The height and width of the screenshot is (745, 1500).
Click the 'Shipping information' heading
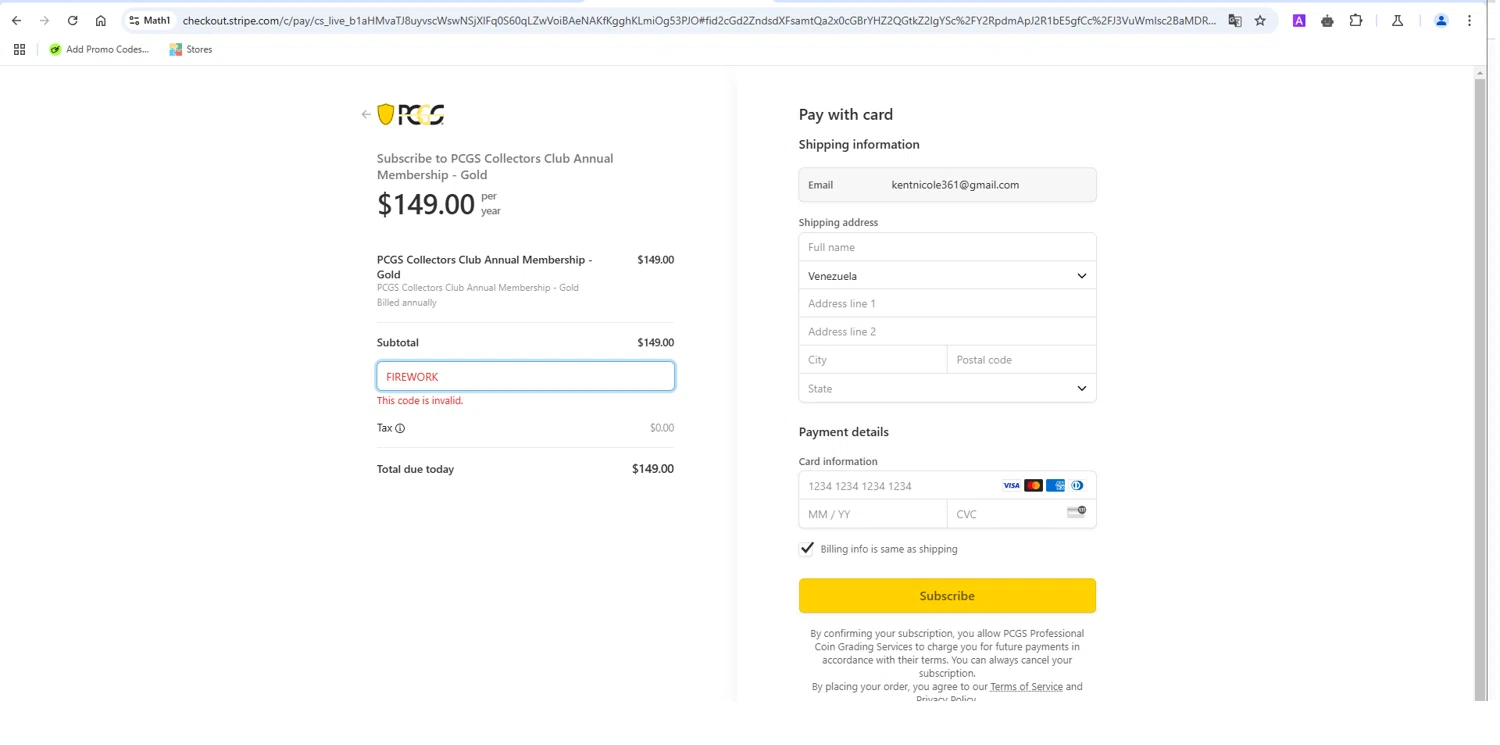click(859, 145)
